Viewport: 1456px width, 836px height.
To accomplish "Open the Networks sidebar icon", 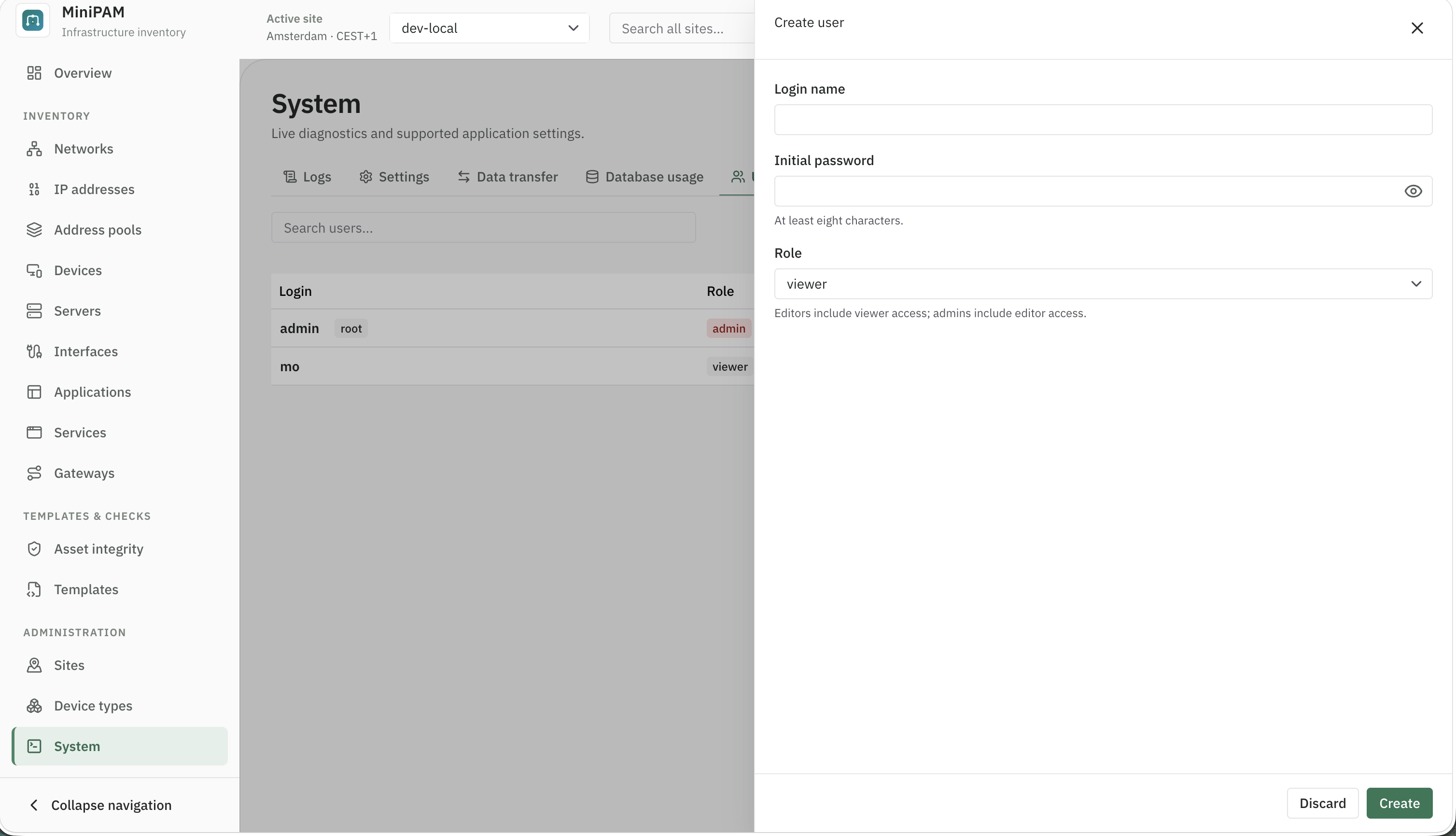I will (x=34, y=149).
